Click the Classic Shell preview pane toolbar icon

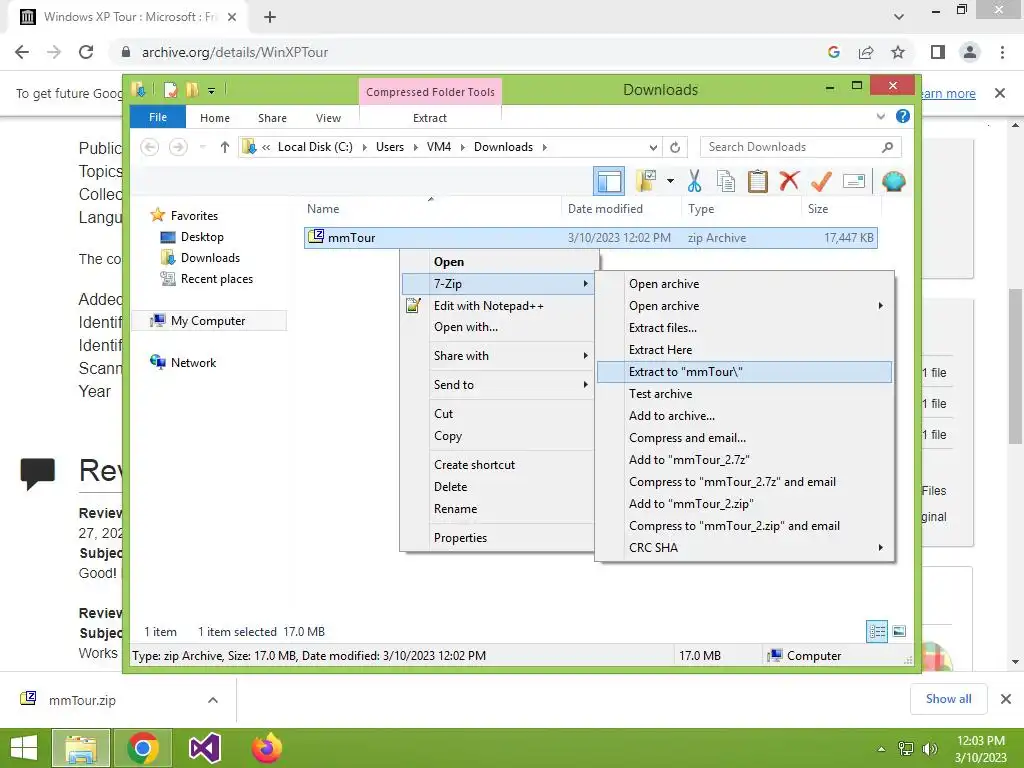point(609,181)
